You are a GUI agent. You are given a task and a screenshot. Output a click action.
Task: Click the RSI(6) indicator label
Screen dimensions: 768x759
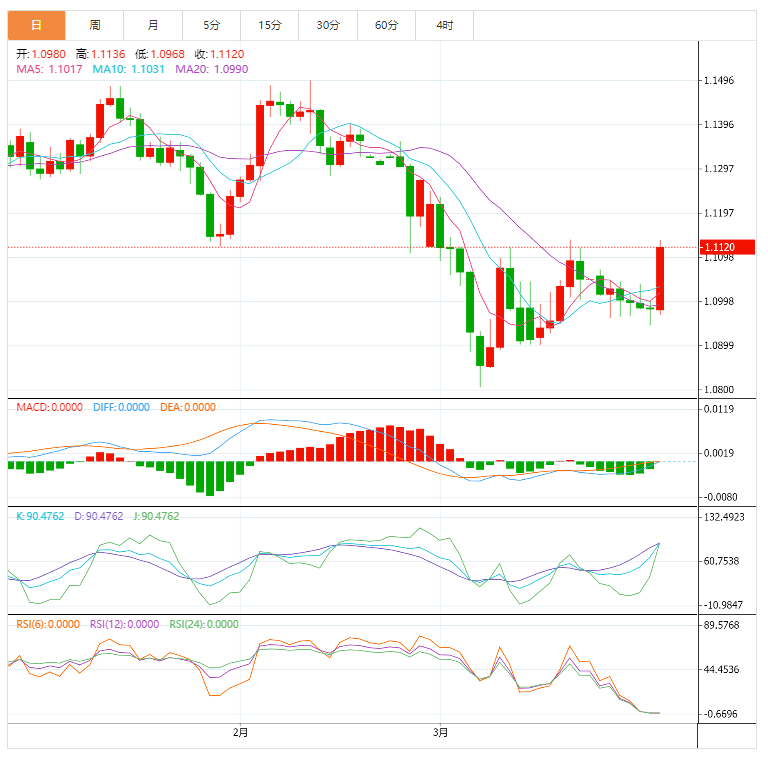(48, 624)
